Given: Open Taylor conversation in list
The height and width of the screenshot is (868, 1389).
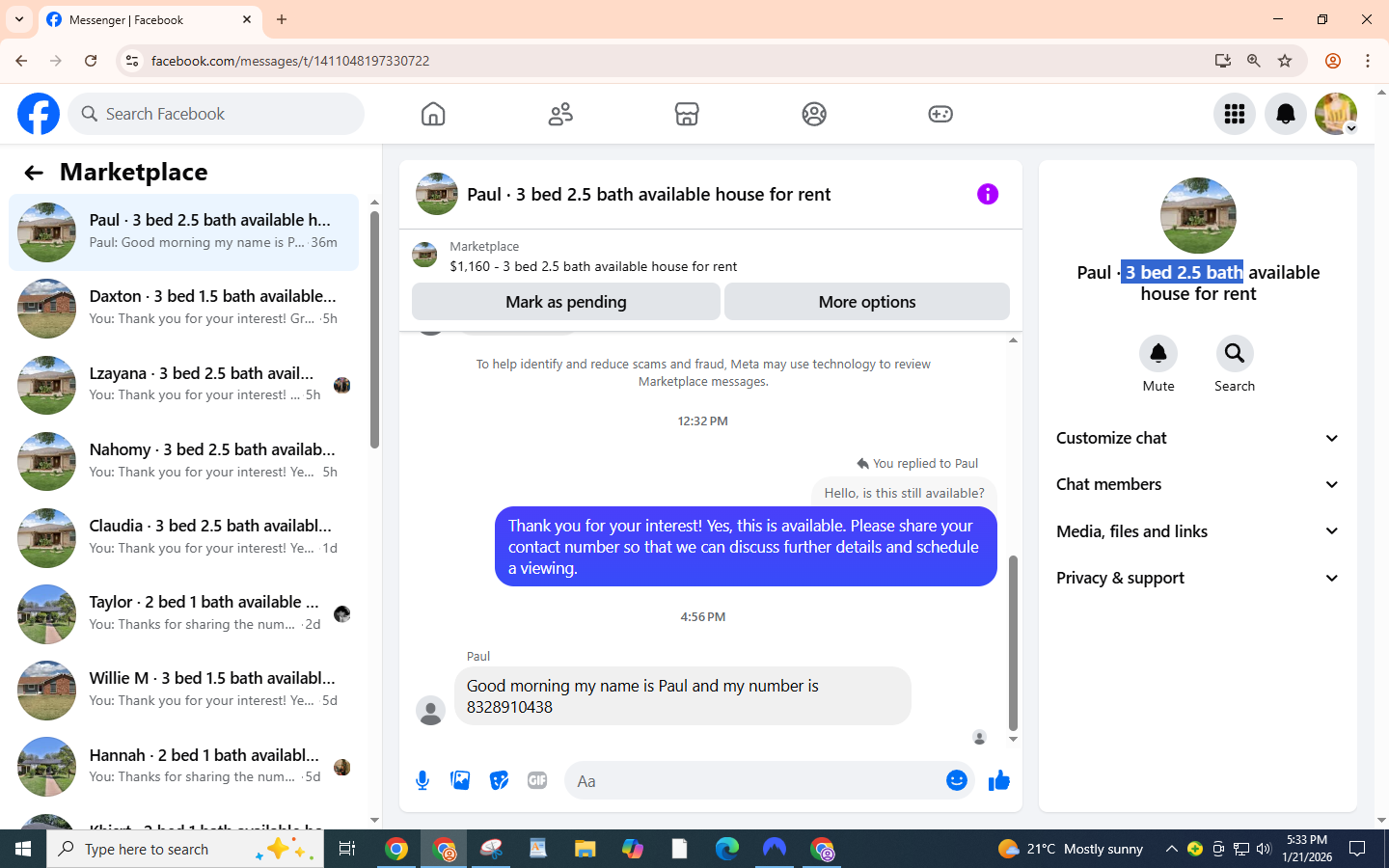Looking at the screenshot, I should tap(183, 613).
